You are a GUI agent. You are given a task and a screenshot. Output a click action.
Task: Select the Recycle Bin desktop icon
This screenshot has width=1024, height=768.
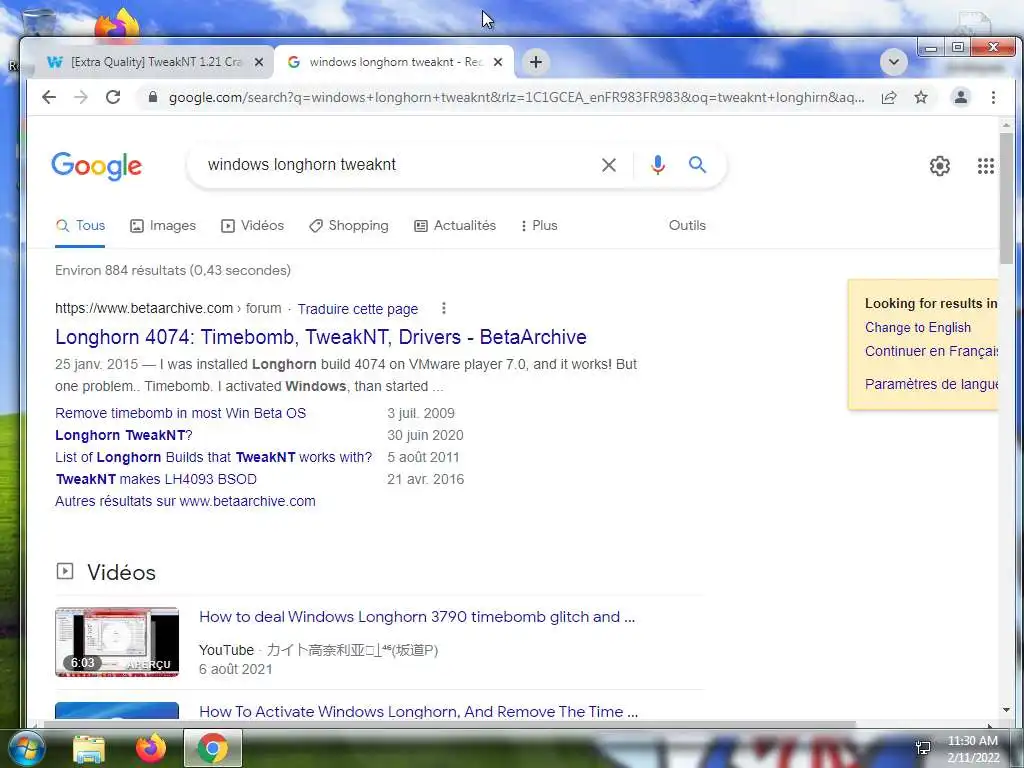coord(39,23)
